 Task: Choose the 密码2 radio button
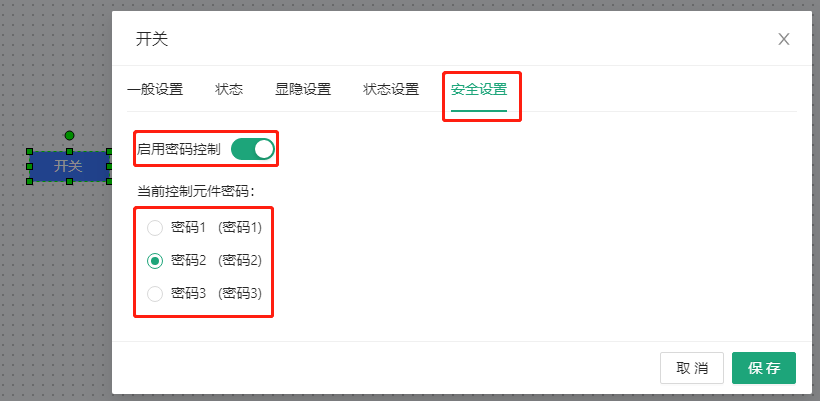[x=155, y=260]
